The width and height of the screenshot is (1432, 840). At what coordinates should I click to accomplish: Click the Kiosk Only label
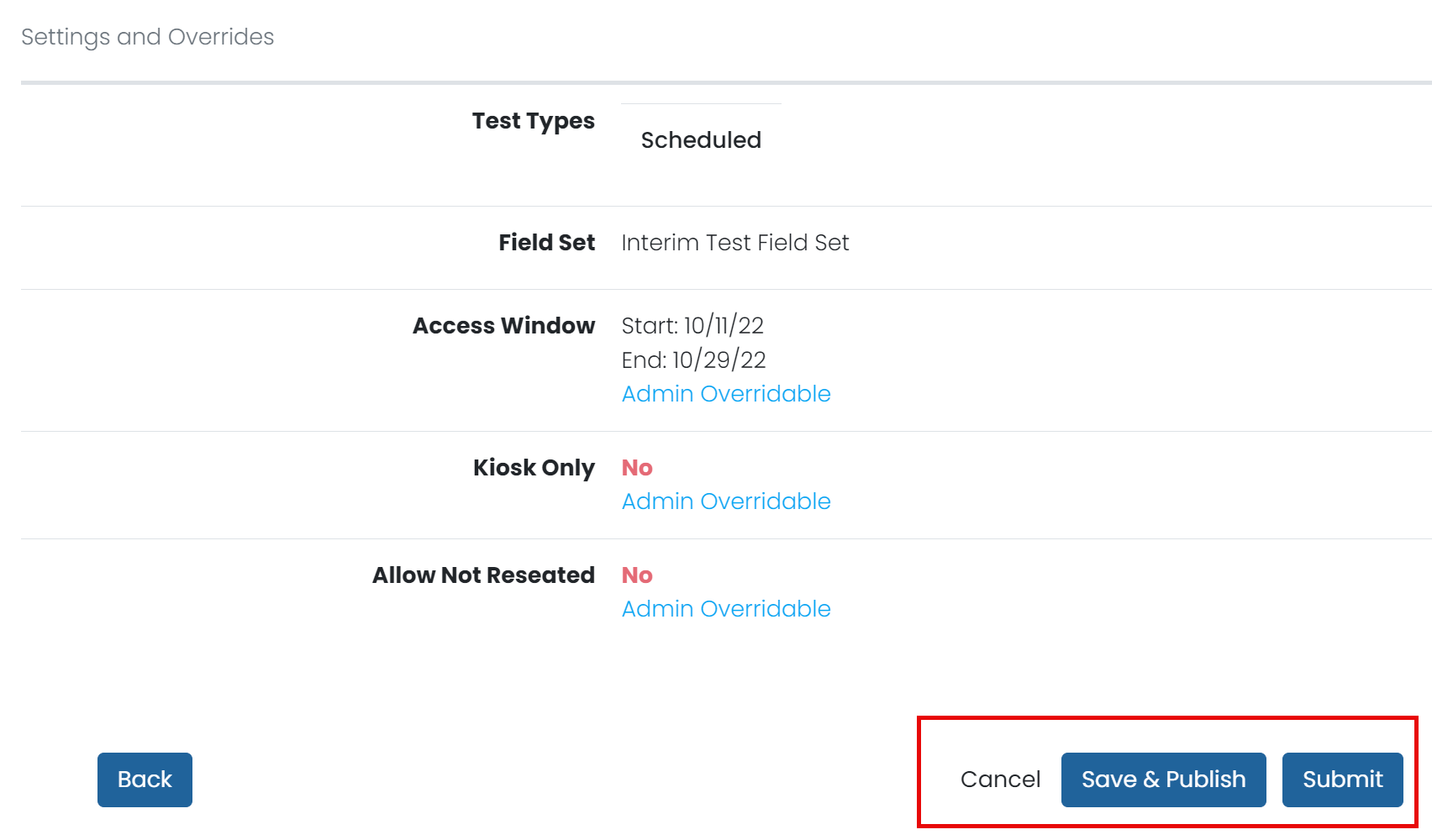click(x=534, y=468)
